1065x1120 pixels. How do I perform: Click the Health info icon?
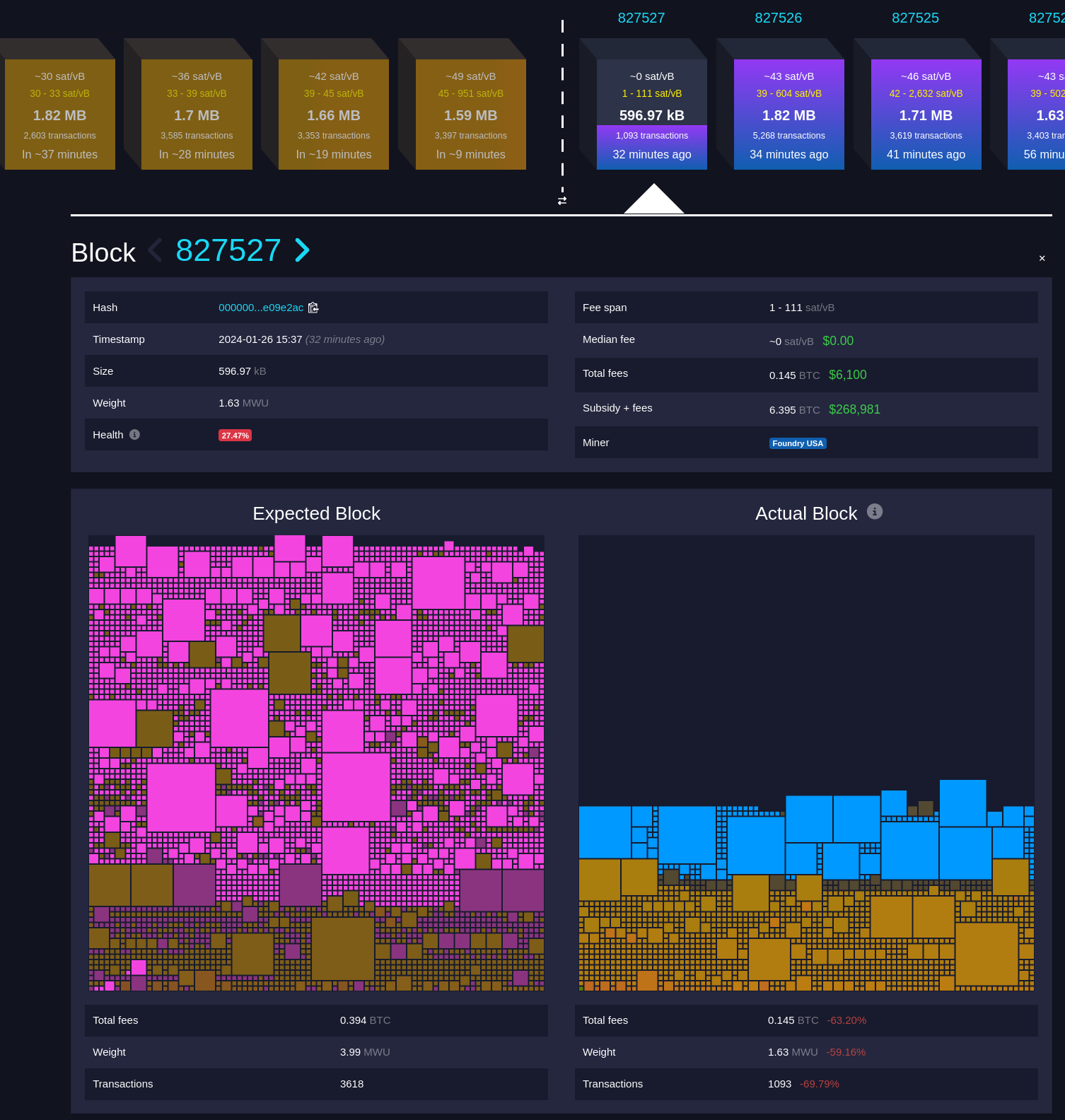(x=134, y=435)
